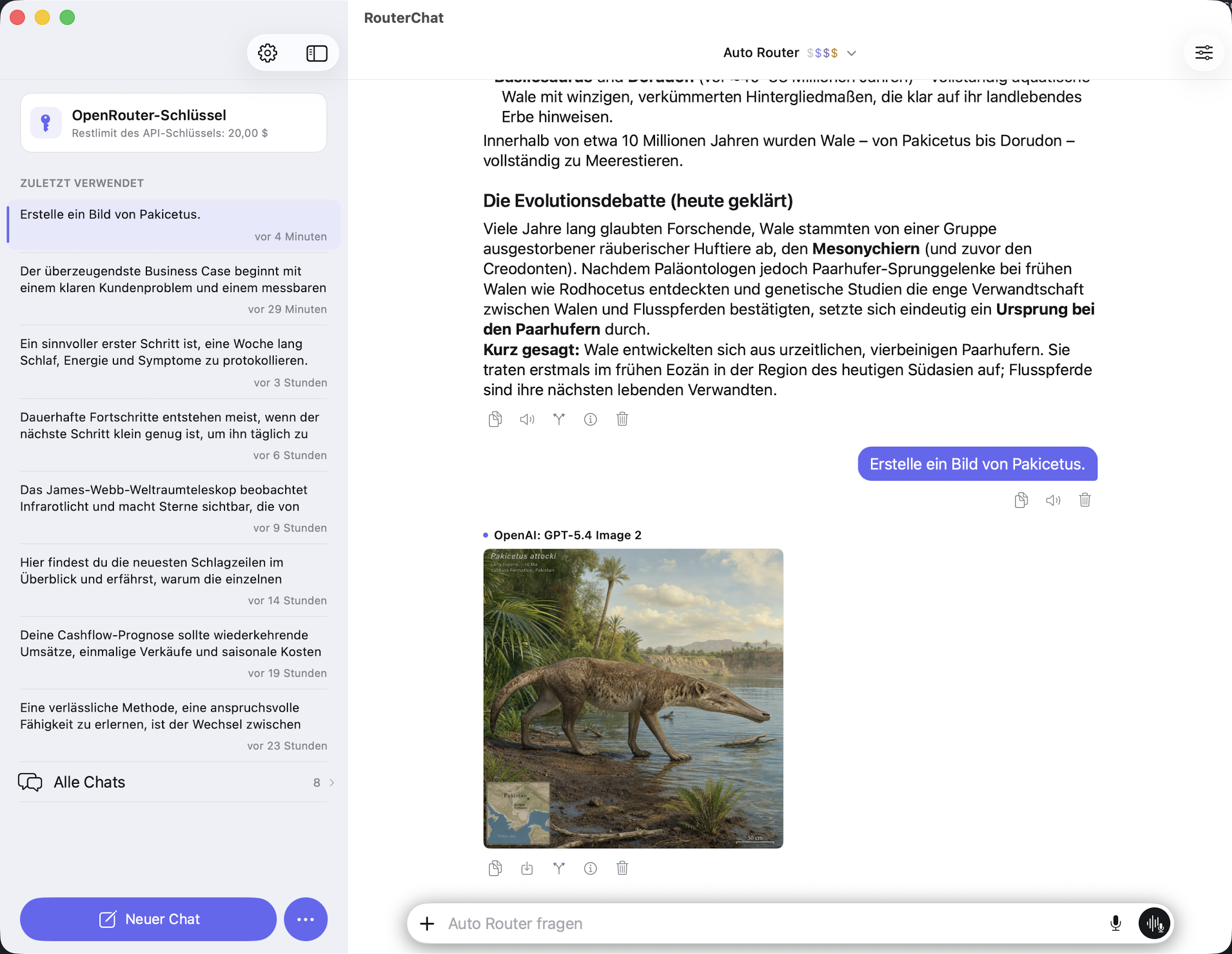The height and width of the screenshot is (954, 1232).
Task: Delete the whale evolution text response
Action: [622, 419]
